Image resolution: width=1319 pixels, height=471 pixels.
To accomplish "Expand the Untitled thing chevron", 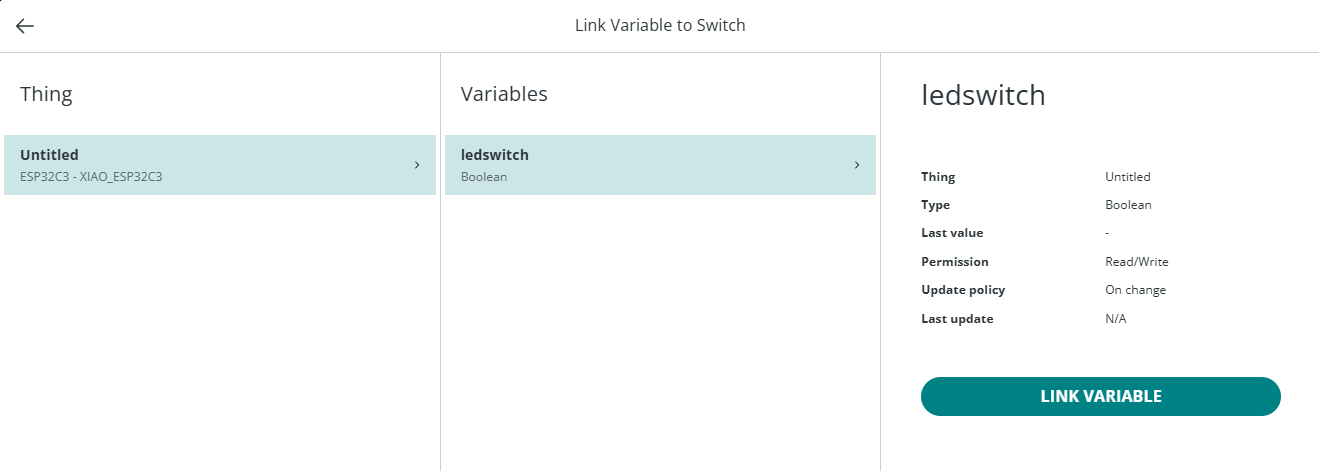I will point(417,165).
